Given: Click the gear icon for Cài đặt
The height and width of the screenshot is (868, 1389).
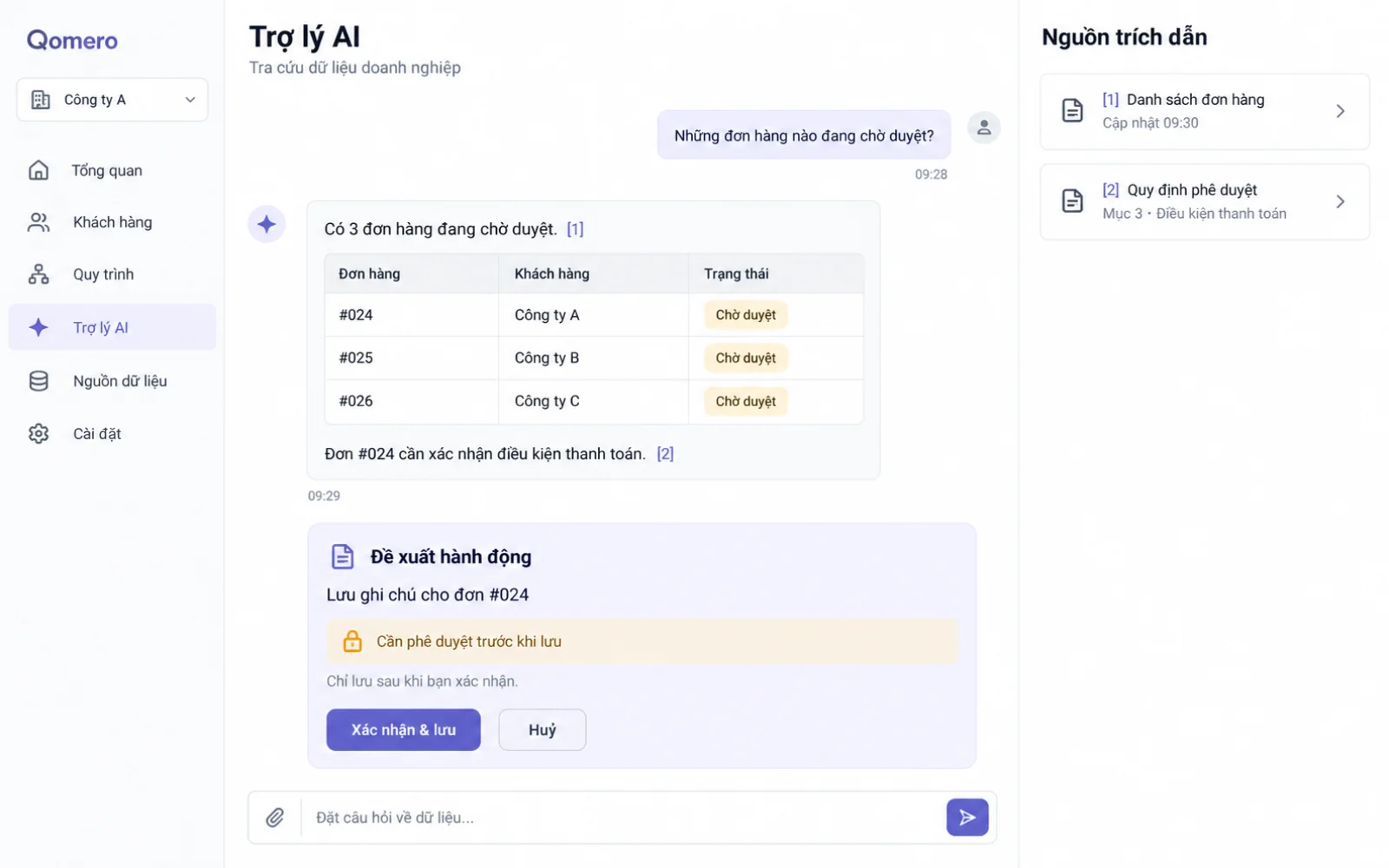Looking at the screenshot, I should pos(38,433).
